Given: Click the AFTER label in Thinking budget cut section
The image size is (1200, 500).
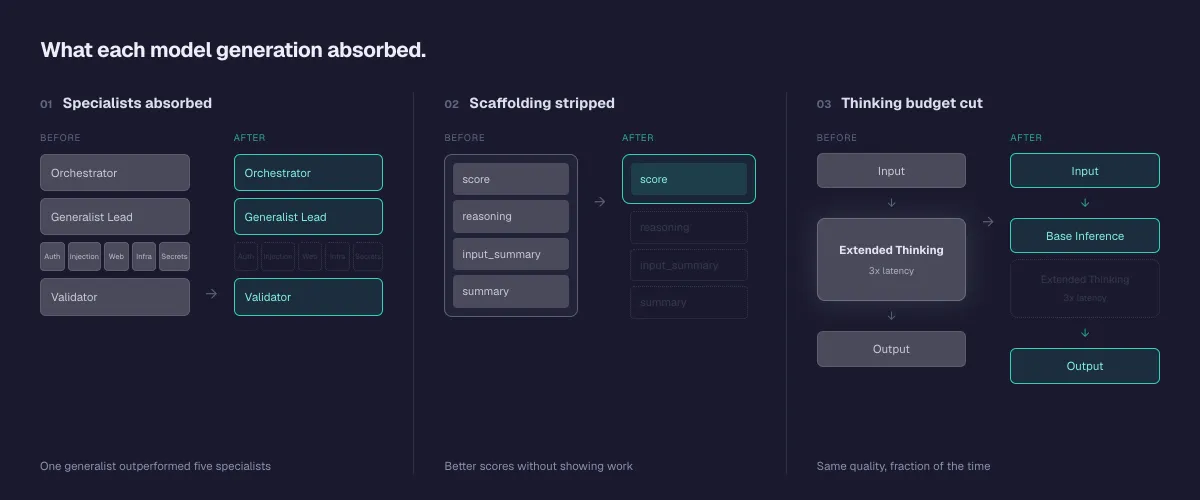Looking at the screenshot, I should point(1026,138).
